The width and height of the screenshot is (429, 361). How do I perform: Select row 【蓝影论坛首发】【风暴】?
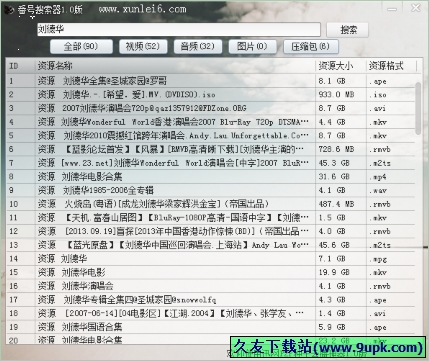tap(211, 149)
